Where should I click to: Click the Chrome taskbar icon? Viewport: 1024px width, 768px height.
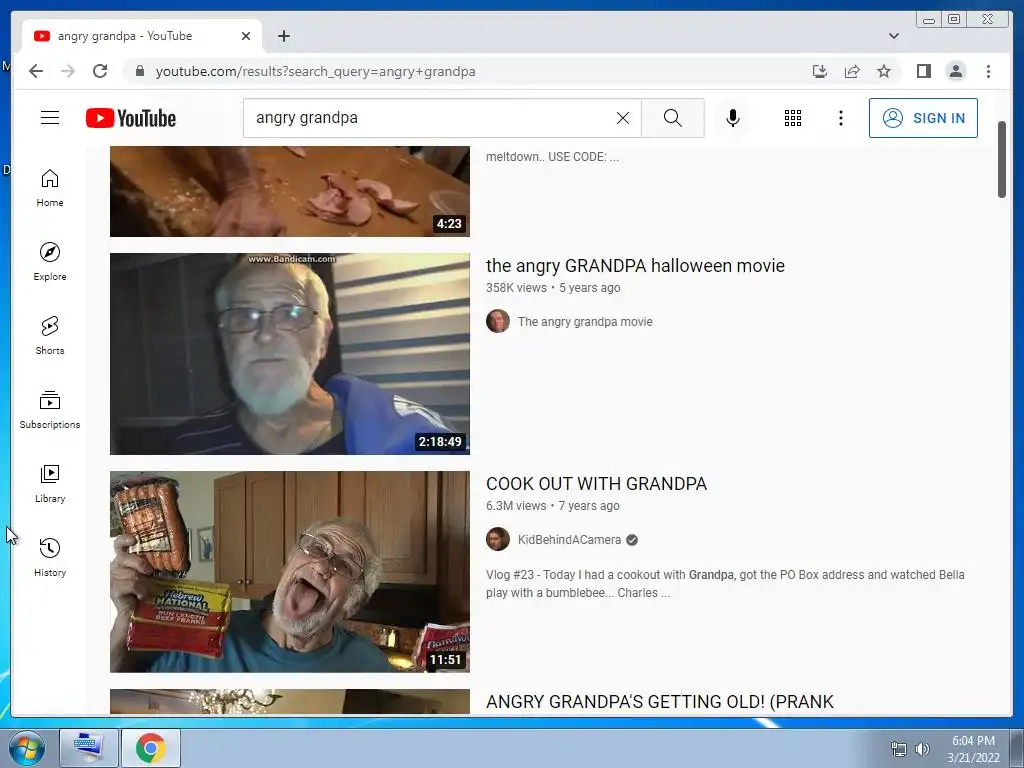(x=150, y=748)
